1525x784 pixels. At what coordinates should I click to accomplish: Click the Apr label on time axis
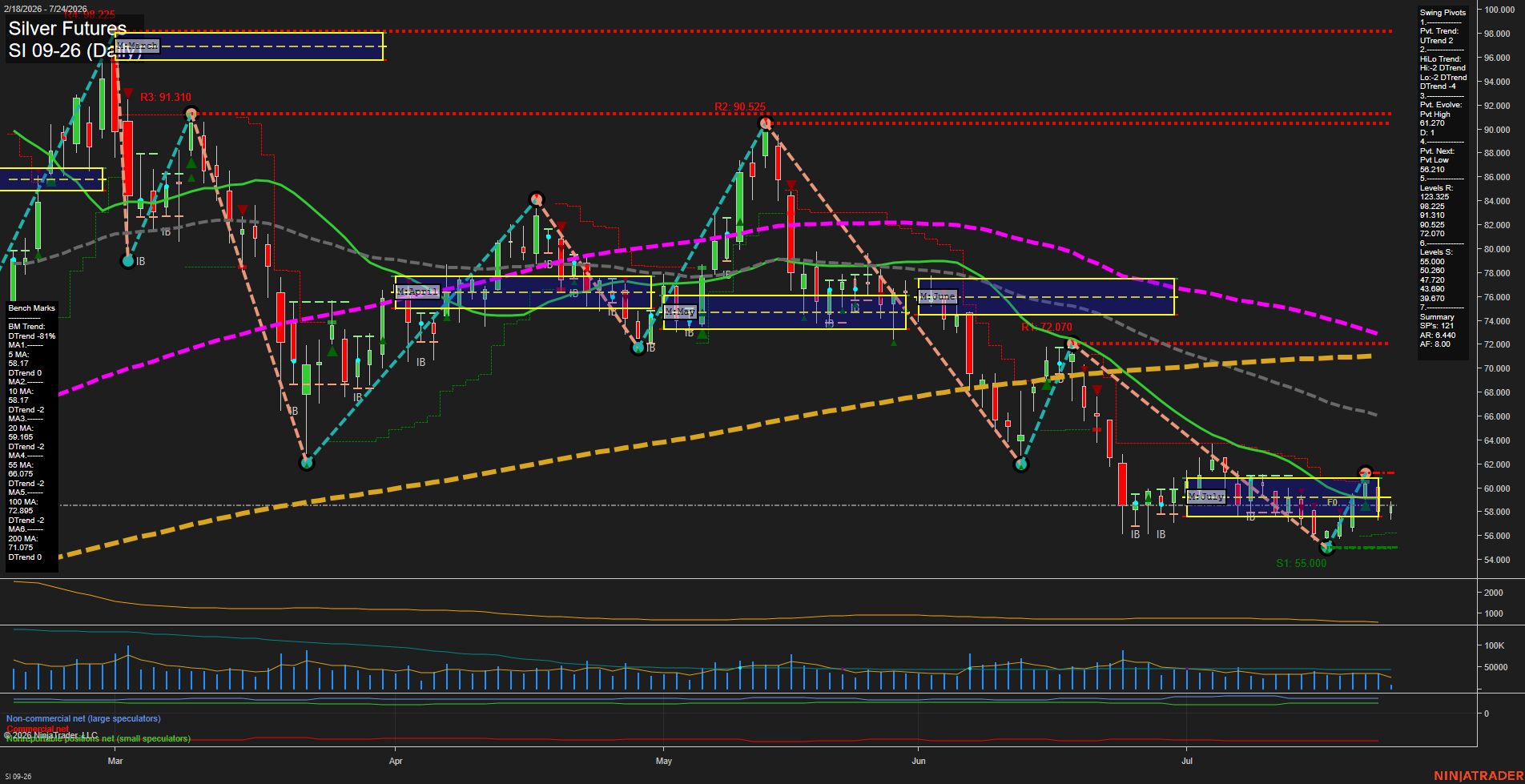396,761
